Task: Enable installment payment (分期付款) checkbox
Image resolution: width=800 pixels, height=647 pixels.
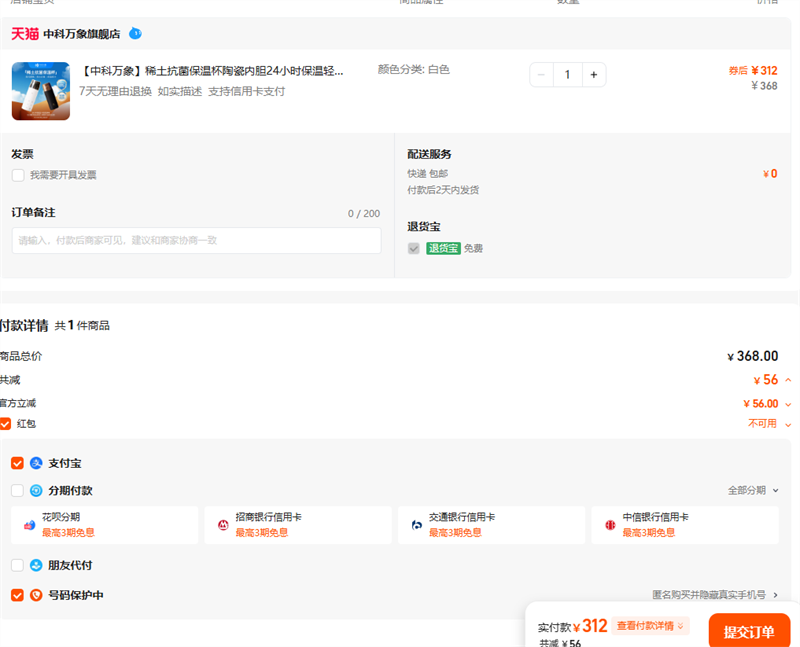Action: pos(17,491)
